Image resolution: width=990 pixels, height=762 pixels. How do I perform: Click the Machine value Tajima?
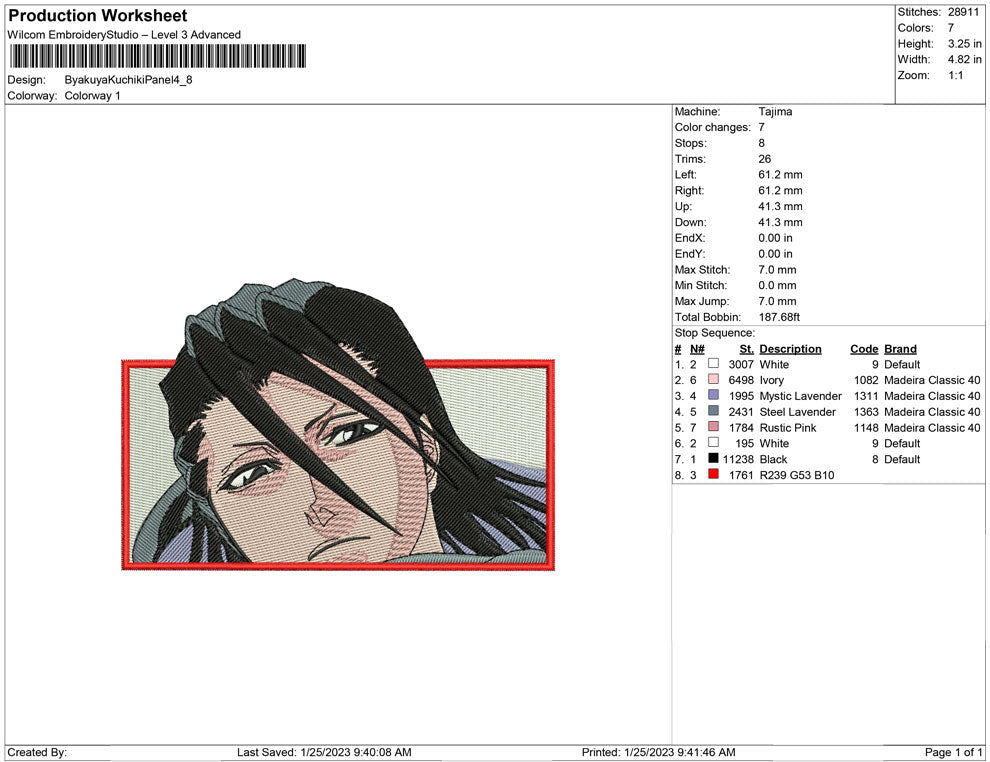775,112
